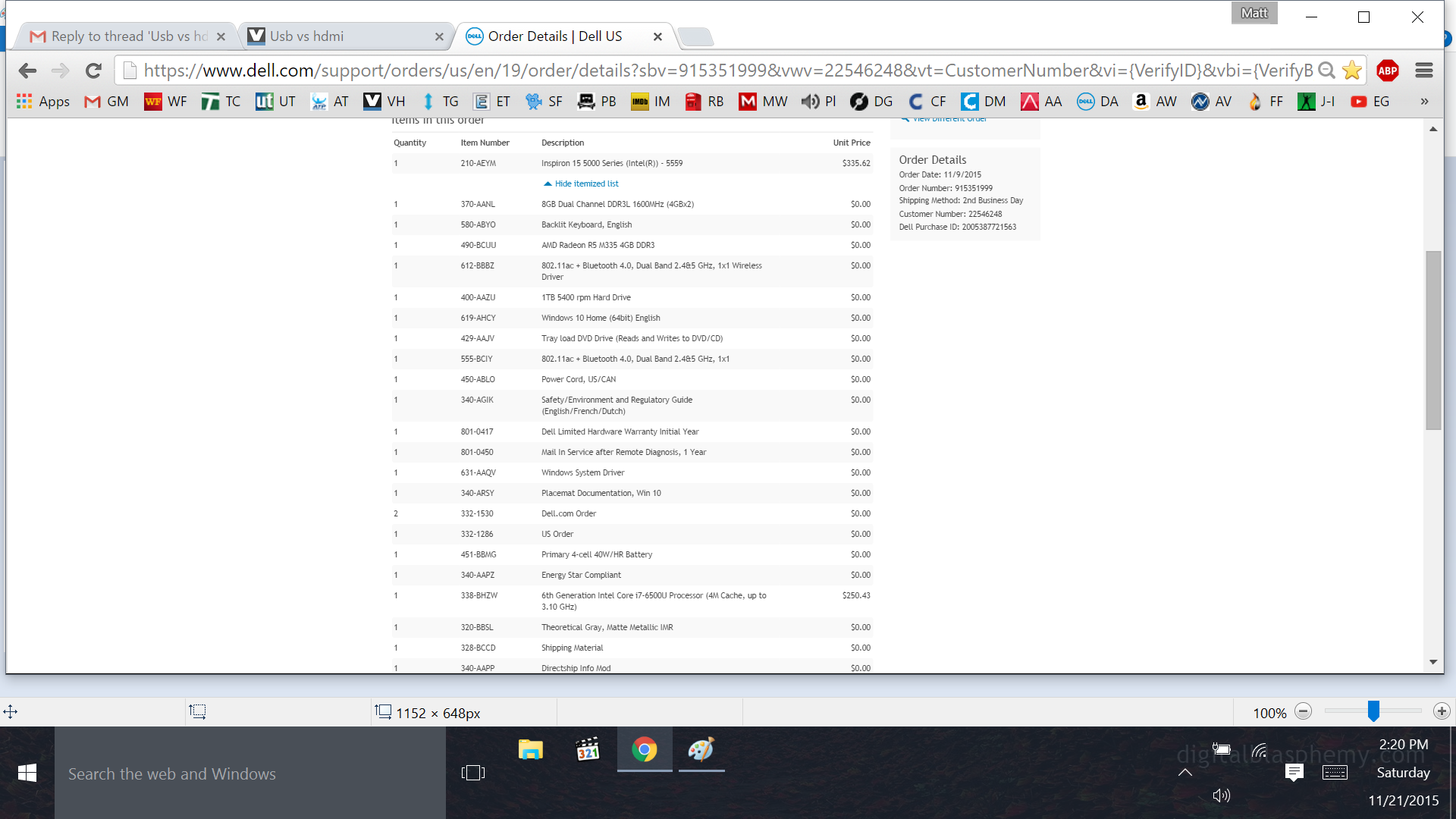
Task: Click the address bar URL
Action: tap(728, 71)
